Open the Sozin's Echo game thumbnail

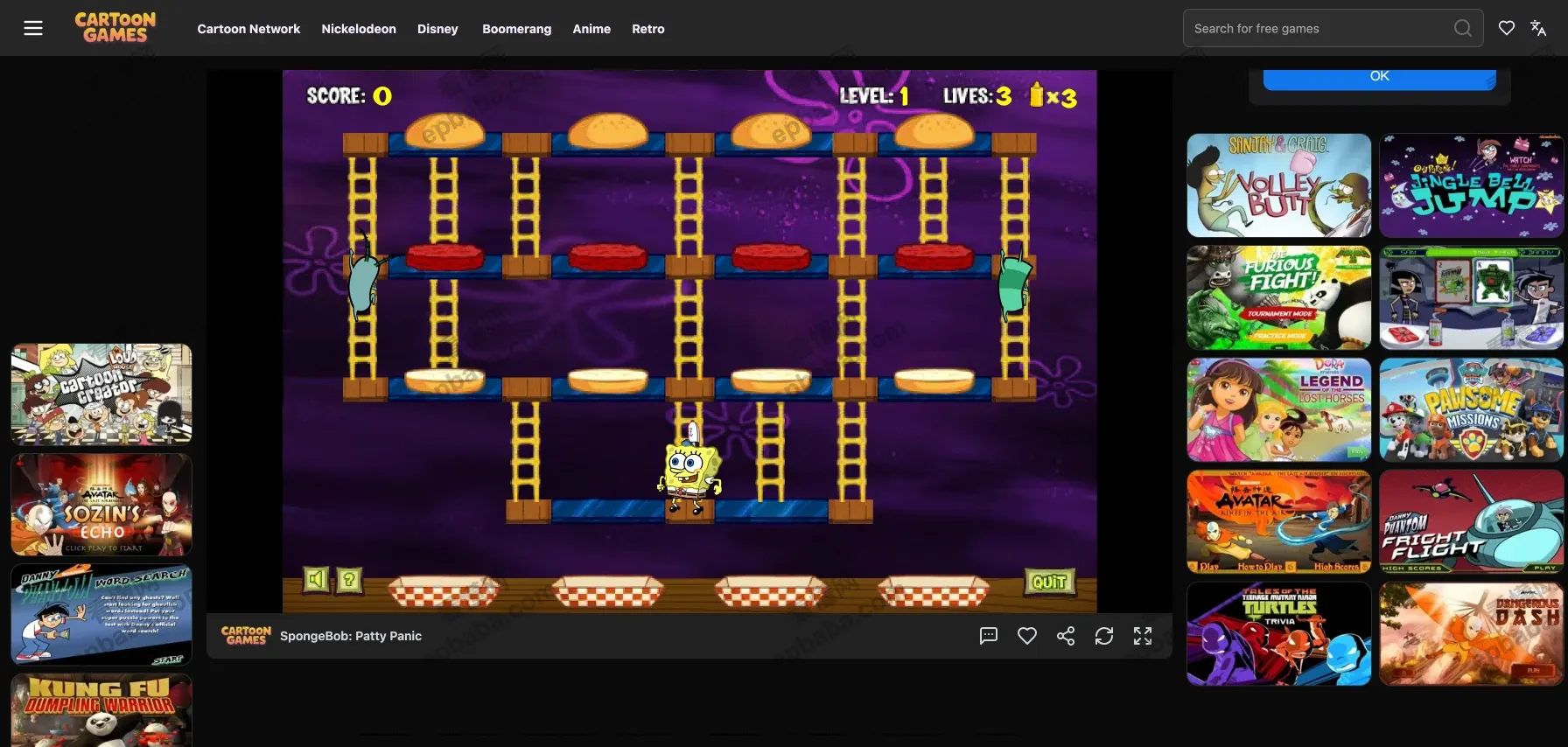(x=101, y=505)
